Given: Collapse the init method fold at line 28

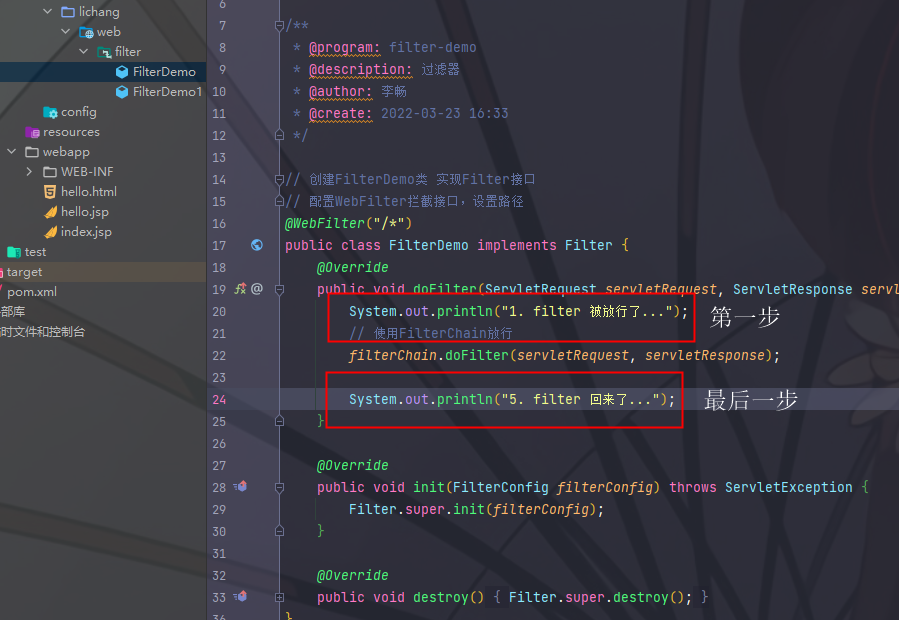Looking at the screenshot, I should click(279, 488).
